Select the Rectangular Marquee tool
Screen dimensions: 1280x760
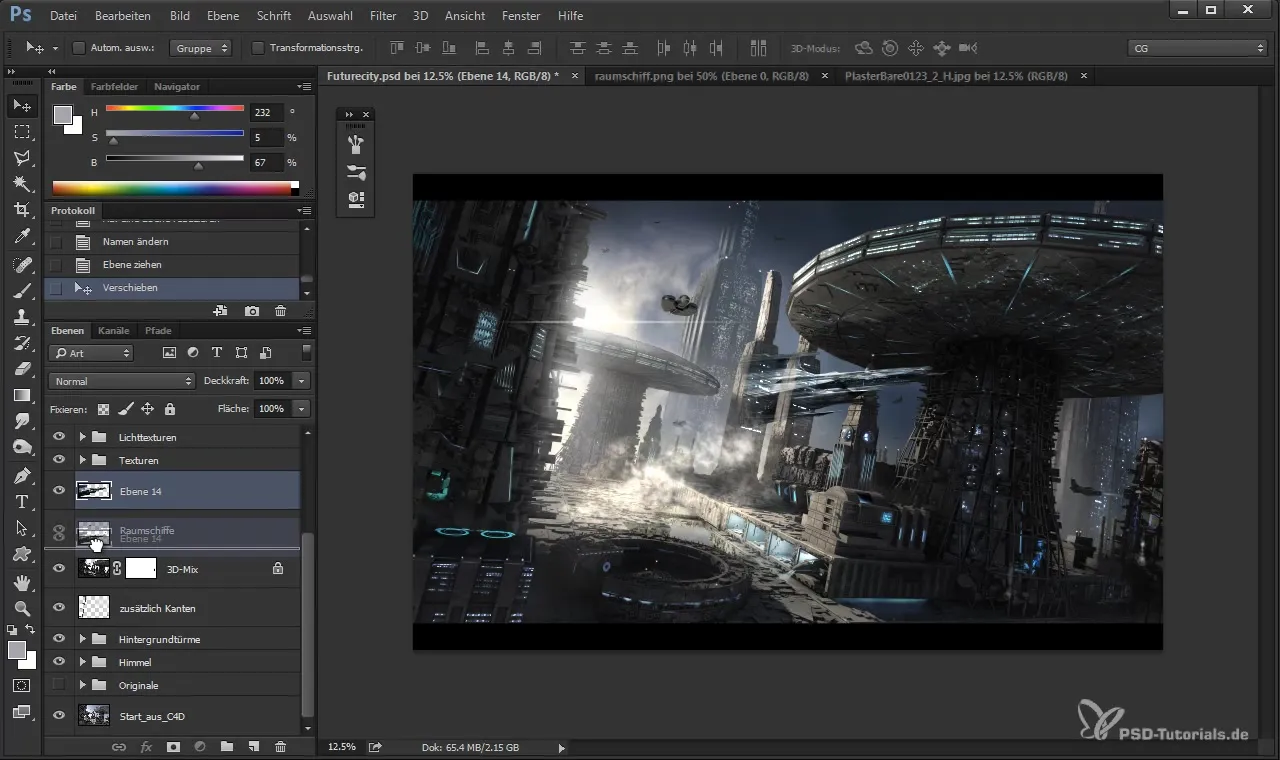22,131
